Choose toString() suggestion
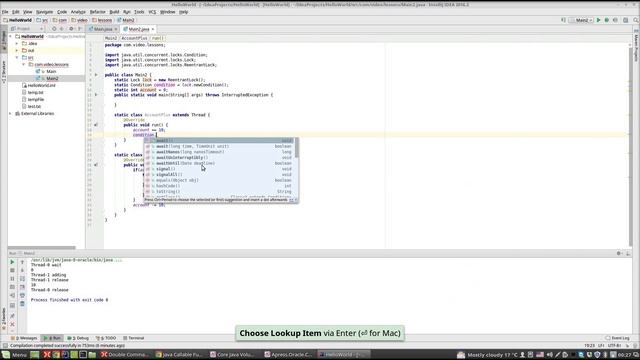This screenshot has height=360, width=640. [219, 191]
